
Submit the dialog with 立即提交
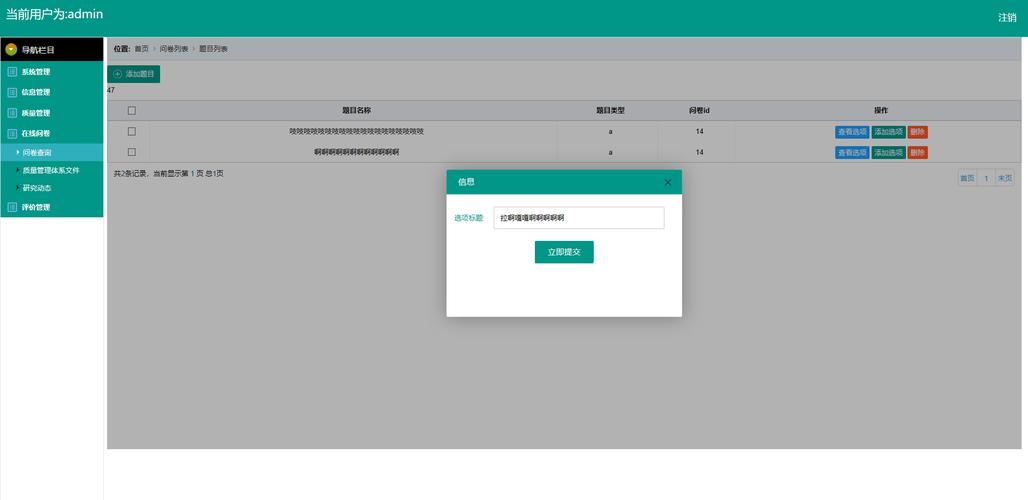point(564,252)
